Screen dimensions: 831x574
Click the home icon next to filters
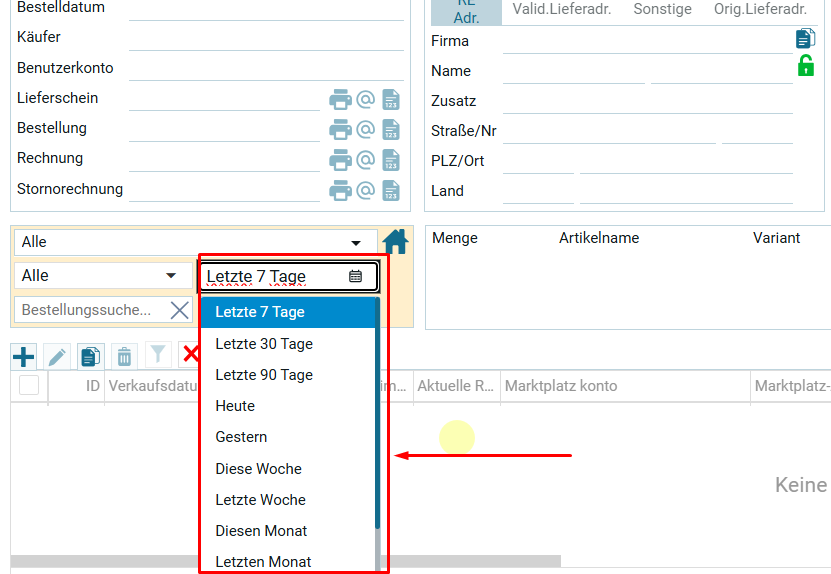[396, 241]
